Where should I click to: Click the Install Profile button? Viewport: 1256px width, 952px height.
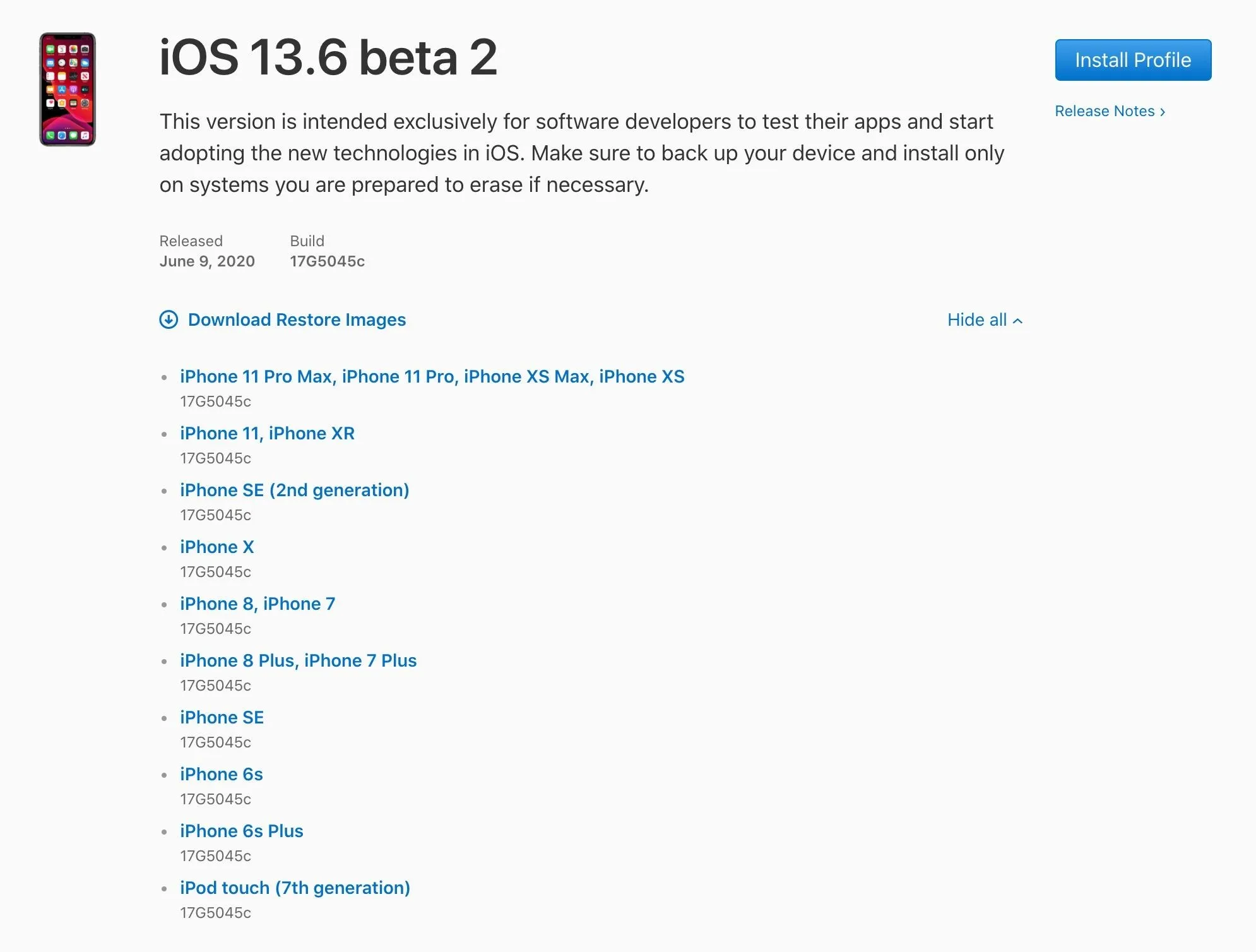[x=1133, y=60]
